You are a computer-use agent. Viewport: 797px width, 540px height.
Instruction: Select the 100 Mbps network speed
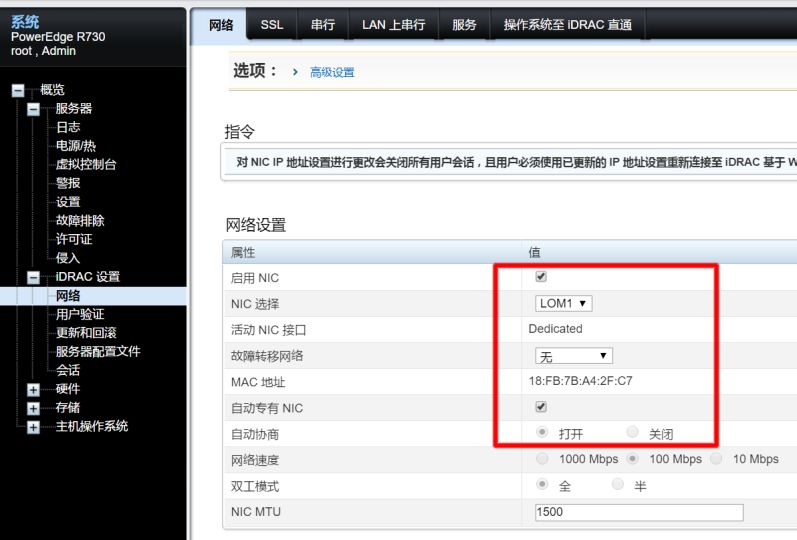[x=632, y=459]
